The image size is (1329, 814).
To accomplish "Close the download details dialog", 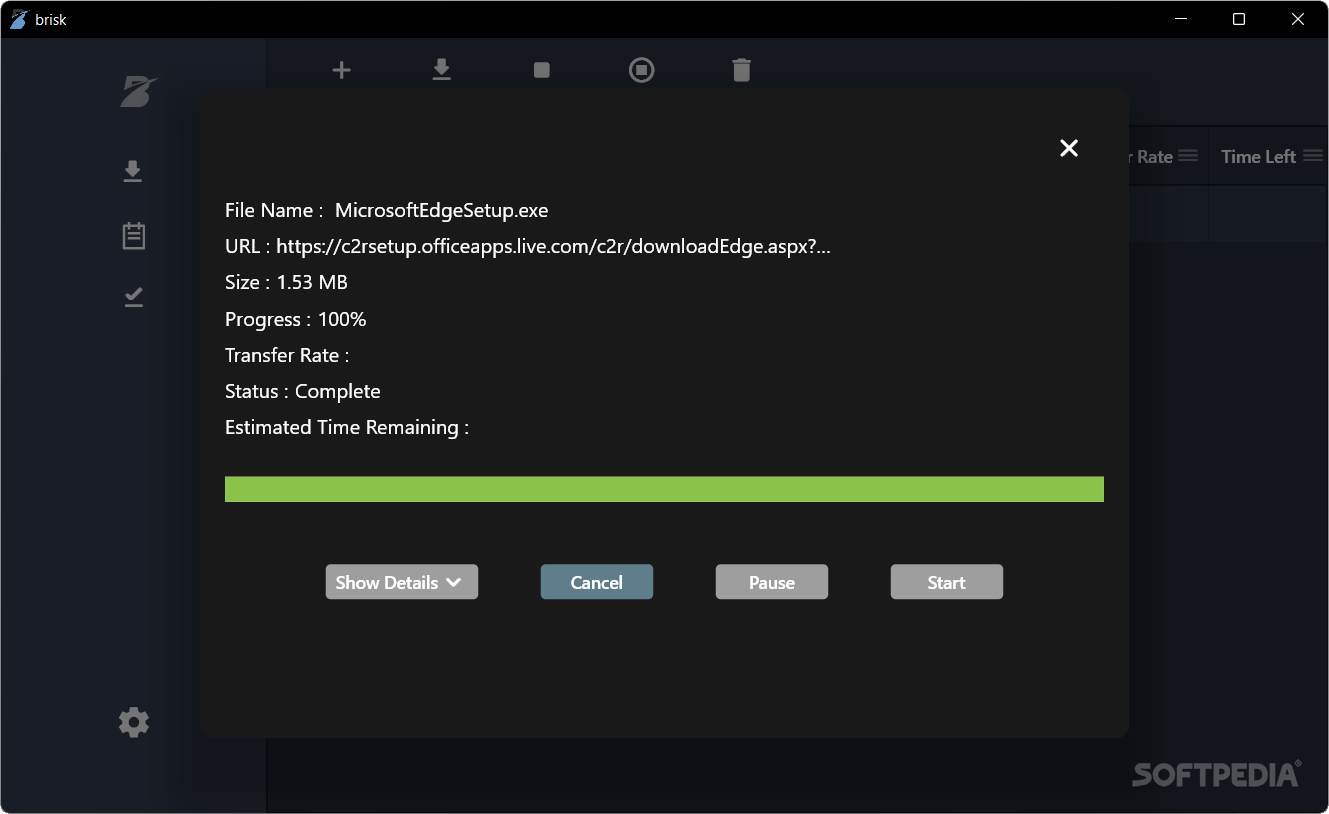I will coord(1069,148).
